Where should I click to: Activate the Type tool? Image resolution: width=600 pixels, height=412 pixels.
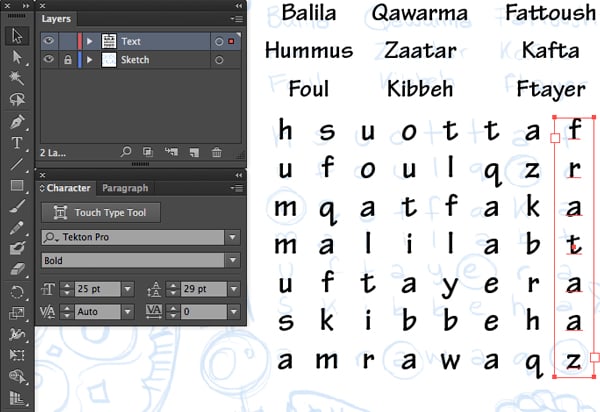[x=17, y=143]
